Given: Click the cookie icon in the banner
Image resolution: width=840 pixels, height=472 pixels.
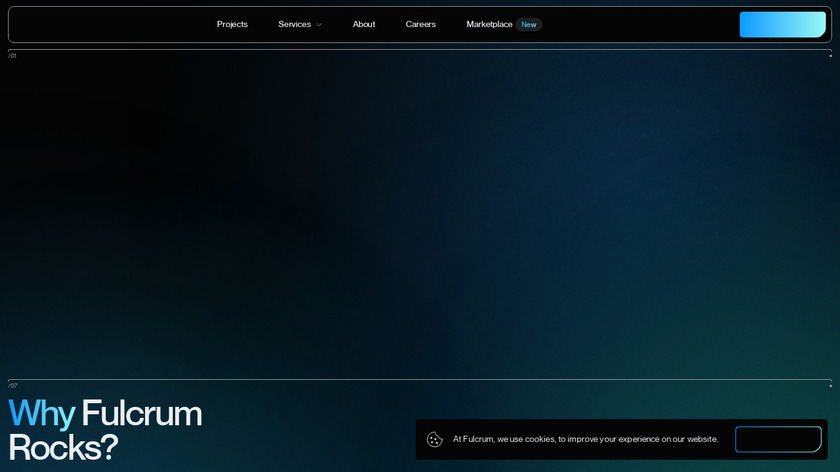Looking at the screenshot, I should 434,439.
